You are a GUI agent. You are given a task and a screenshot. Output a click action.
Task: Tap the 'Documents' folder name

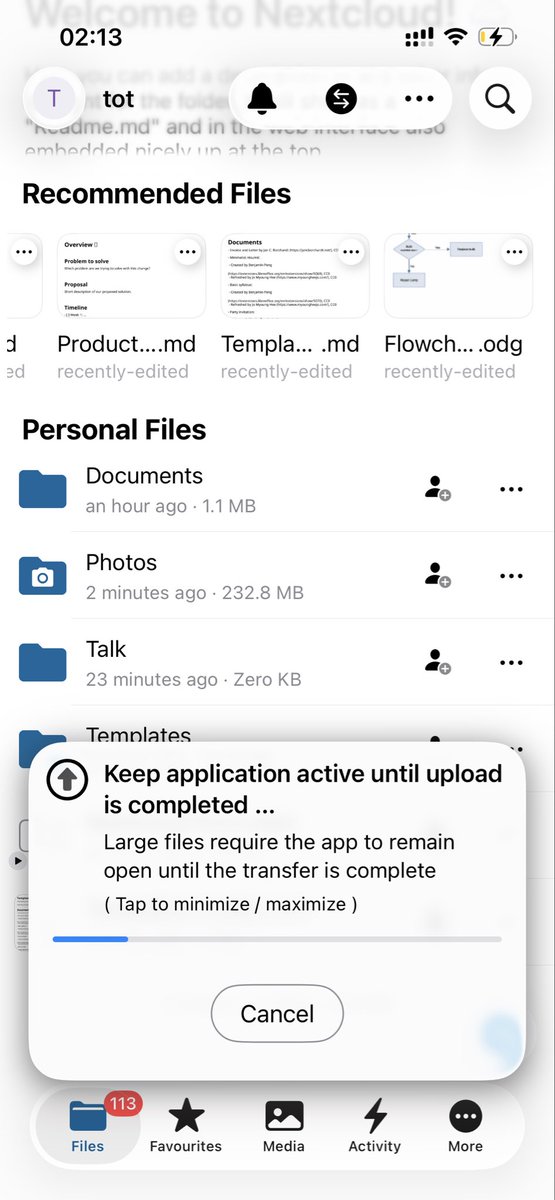(144, 476)
